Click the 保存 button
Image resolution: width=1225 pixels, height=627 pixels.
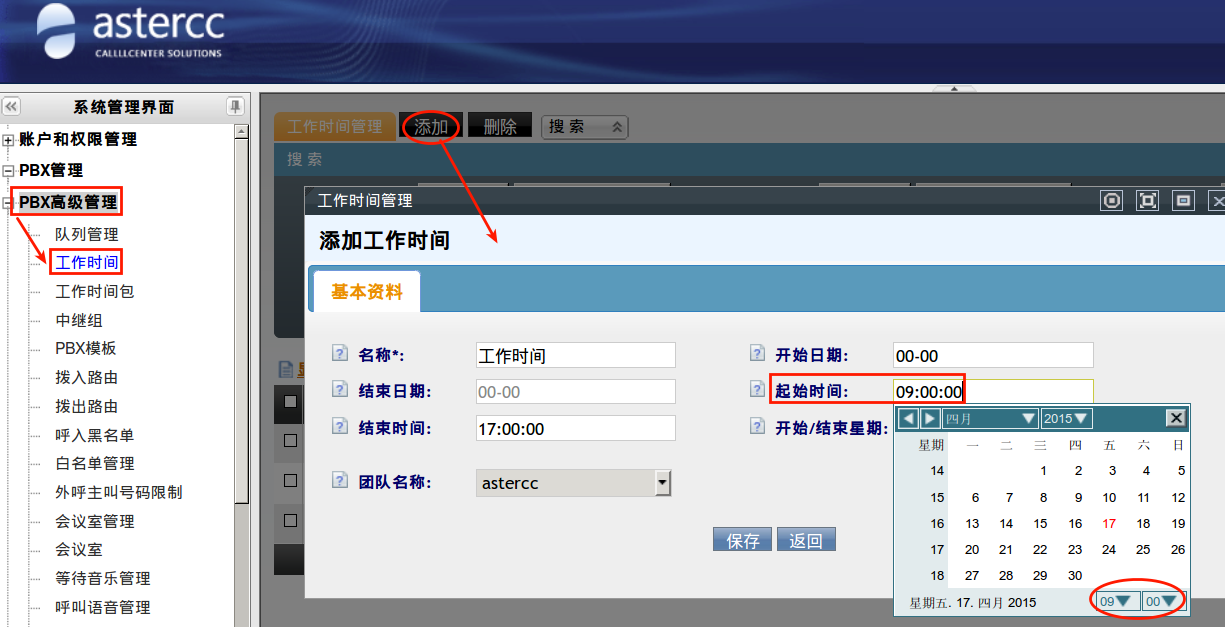coord(743,540)
